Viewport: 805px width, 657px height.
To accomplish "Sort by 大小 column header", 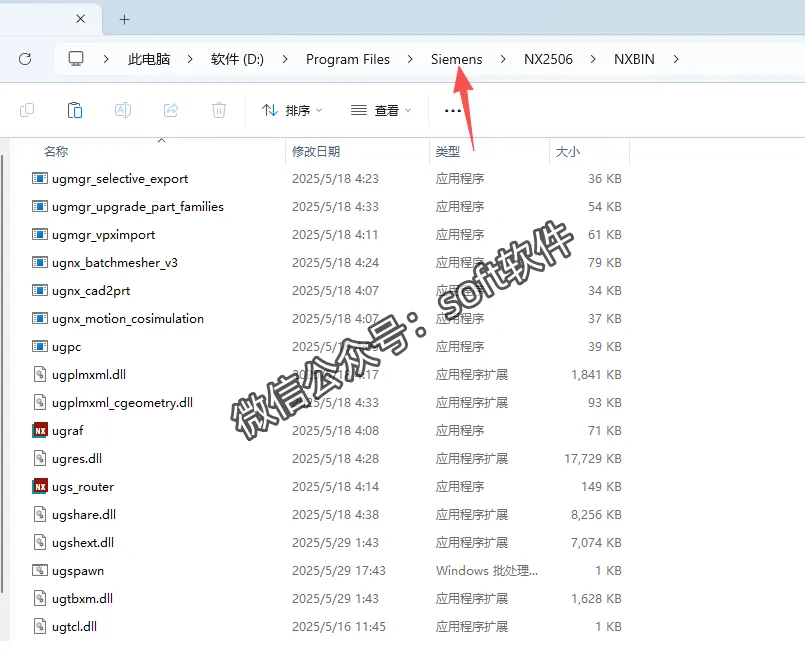I will (568, 151).
